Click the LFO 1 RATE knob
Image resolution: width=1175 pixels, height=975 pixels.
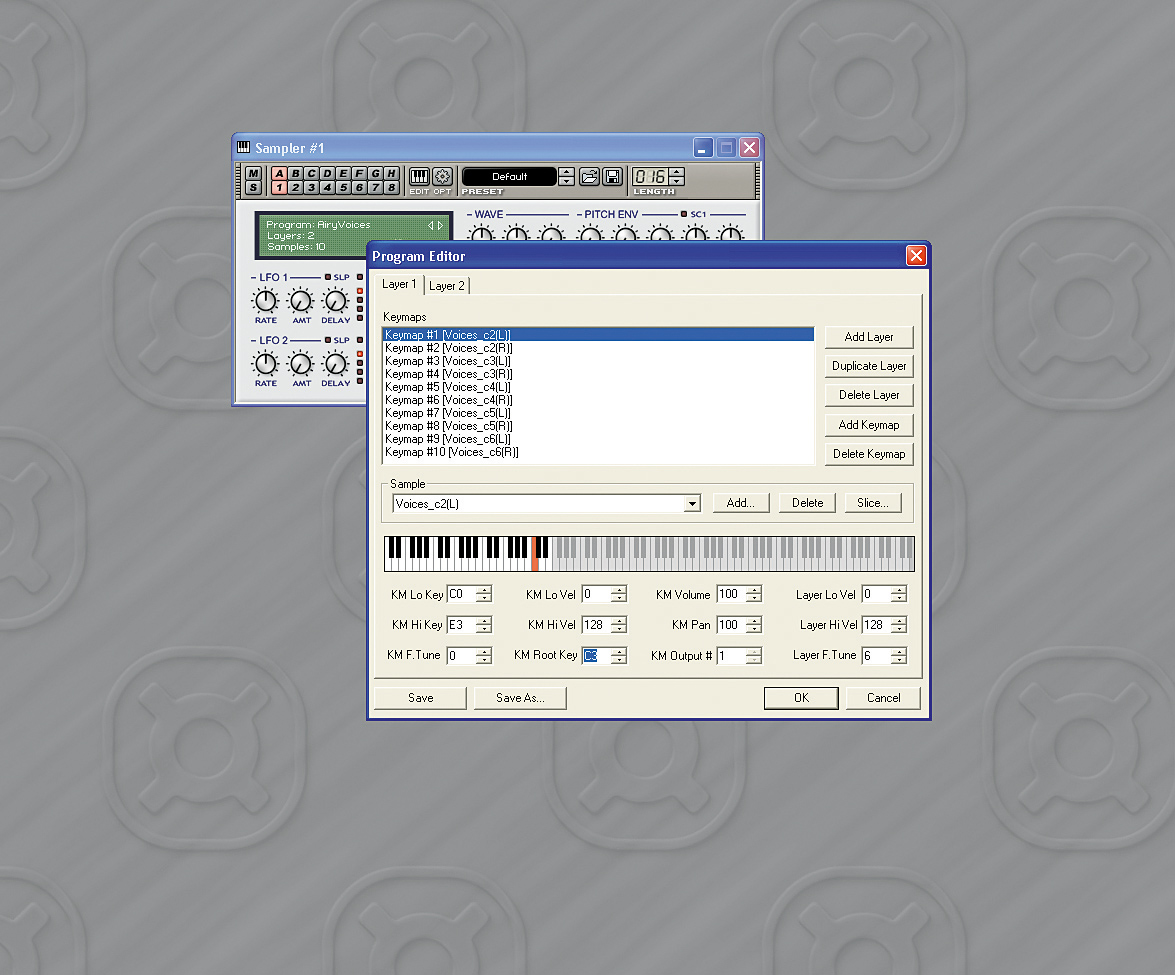pyautogui.click(x=265, y=301)
